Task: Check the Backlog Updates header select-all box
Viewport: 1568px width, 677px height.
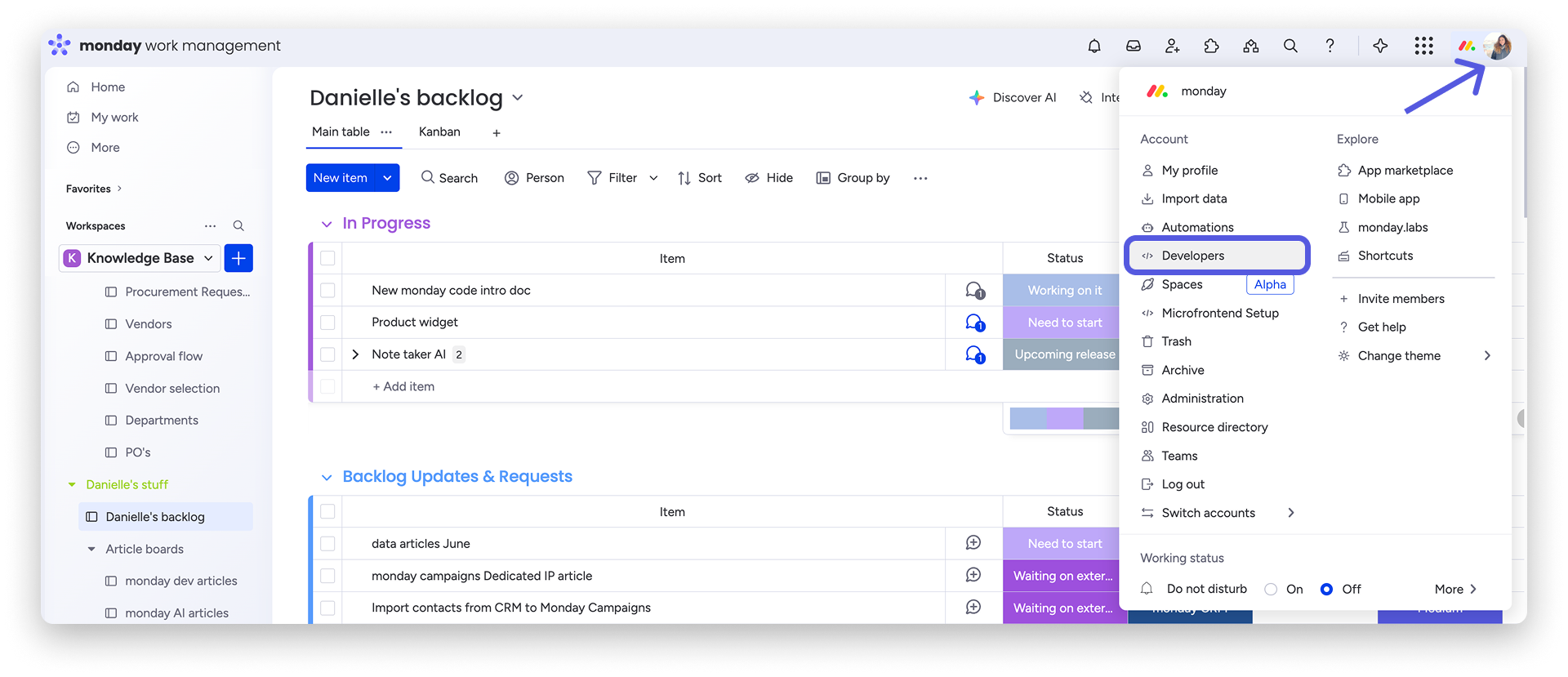Action: click(327, 511)
